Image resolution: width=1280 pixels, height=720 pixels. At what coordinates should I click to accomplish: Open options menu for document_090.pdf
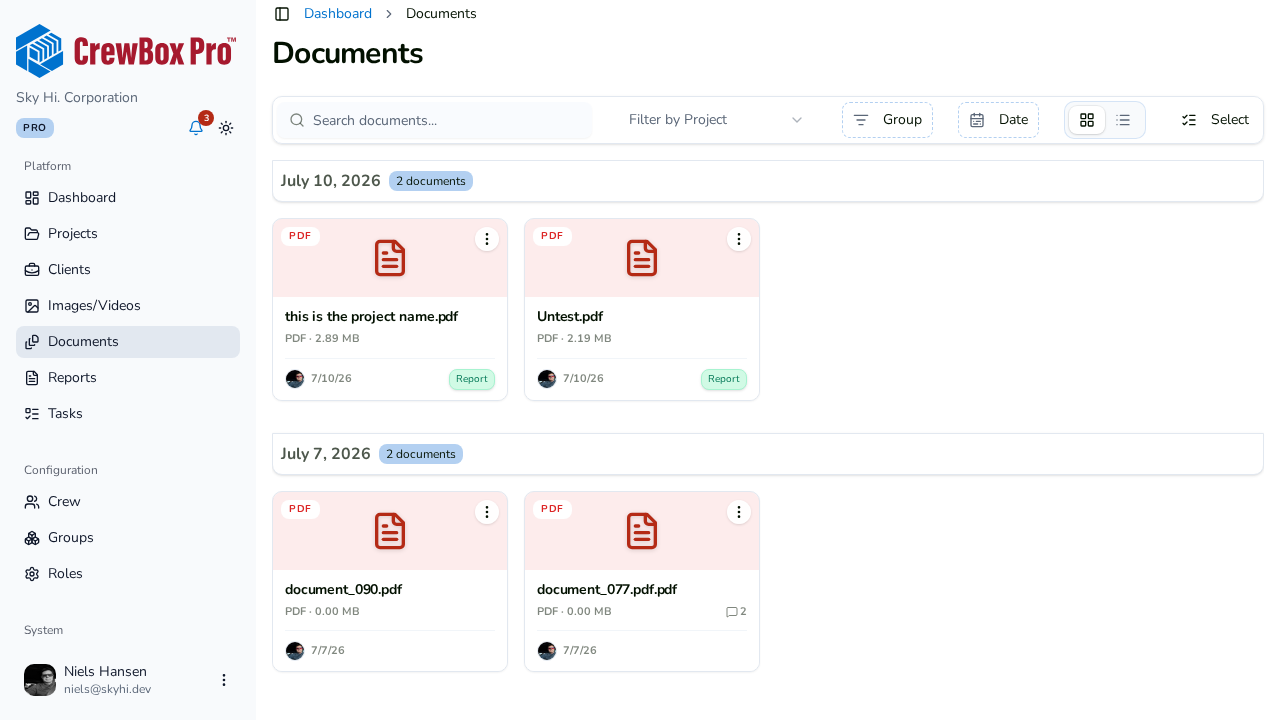coord(487,512)
